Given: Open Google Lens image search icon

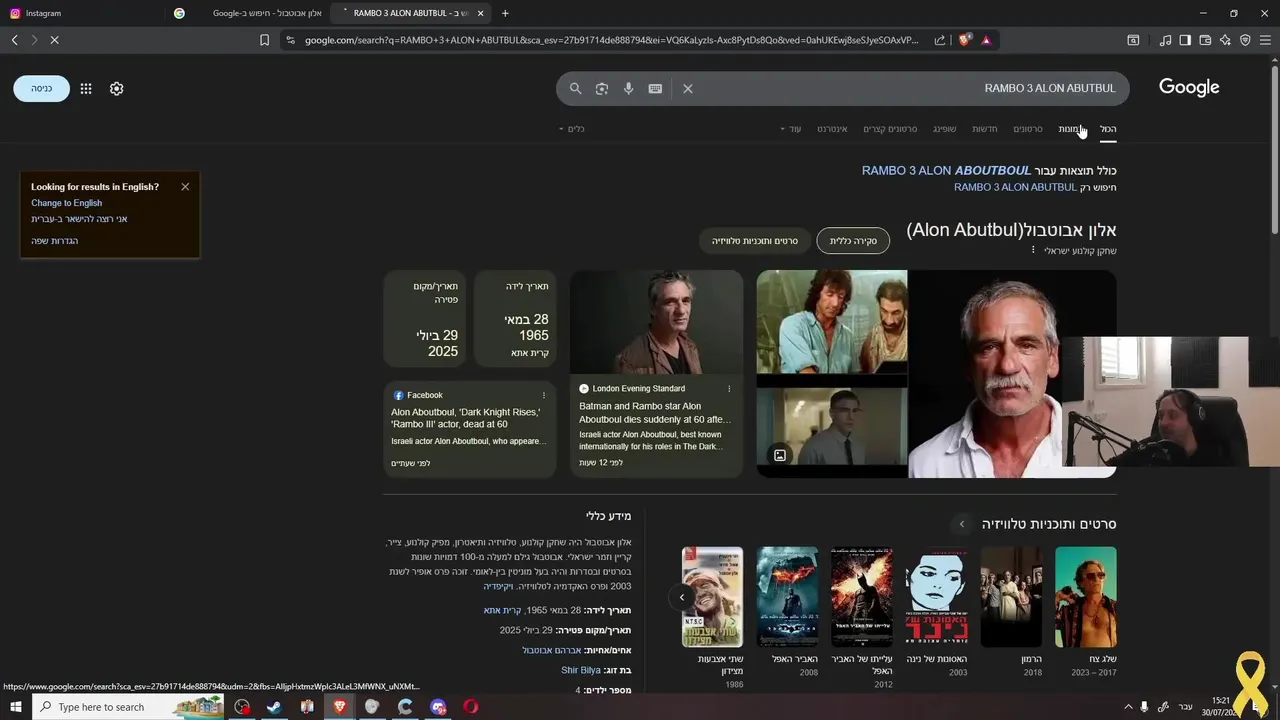Looking at the screenshot, I should pos(601,88).
